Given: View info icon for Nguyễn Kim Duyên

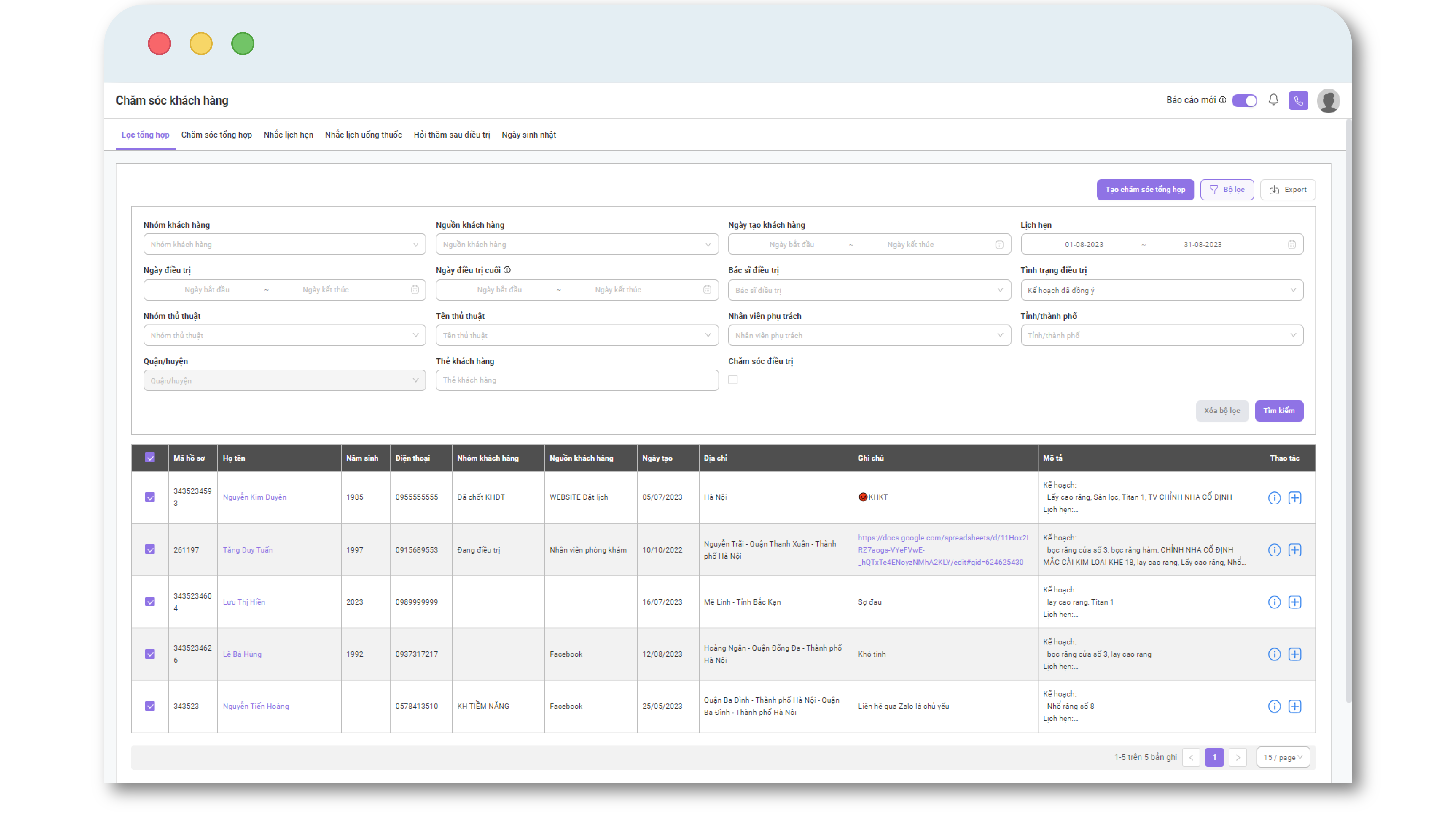Looking at the screenshot, I should point(1274,498).
